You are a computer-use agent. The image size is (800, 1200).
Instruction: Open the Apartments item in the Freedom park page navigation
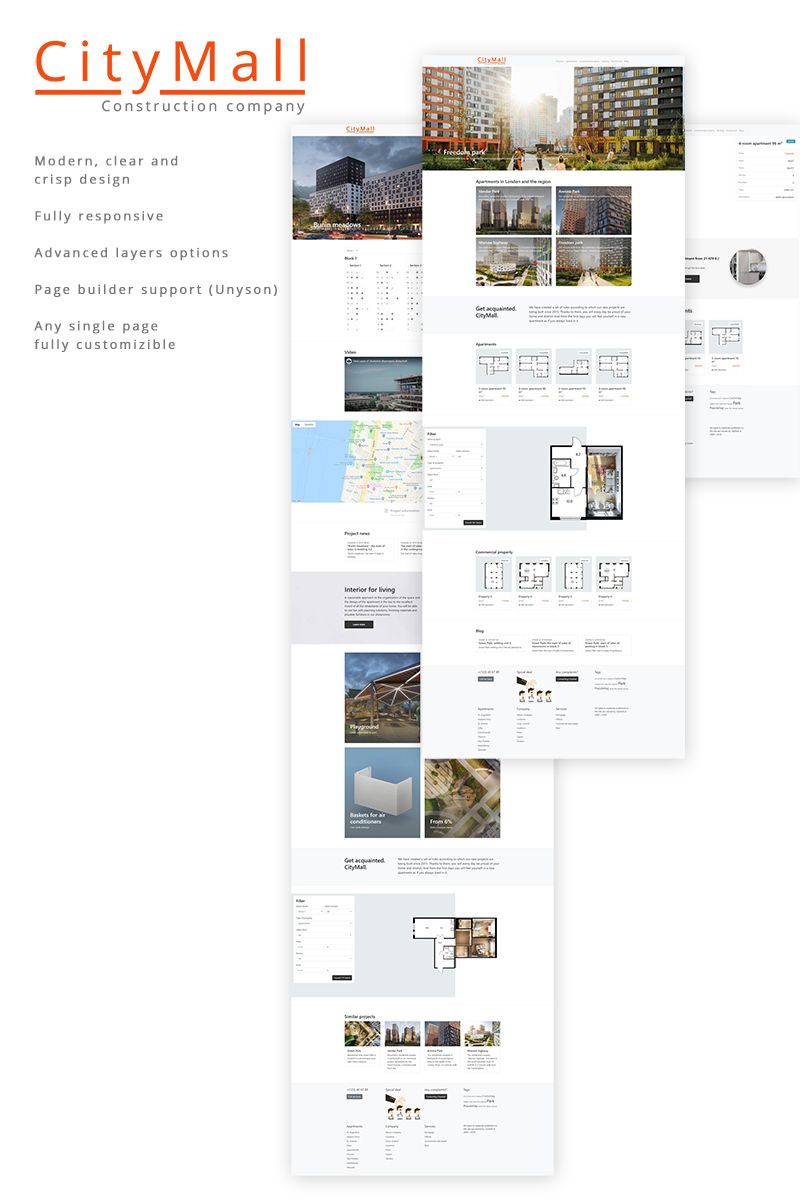click(x=572, y=61)
